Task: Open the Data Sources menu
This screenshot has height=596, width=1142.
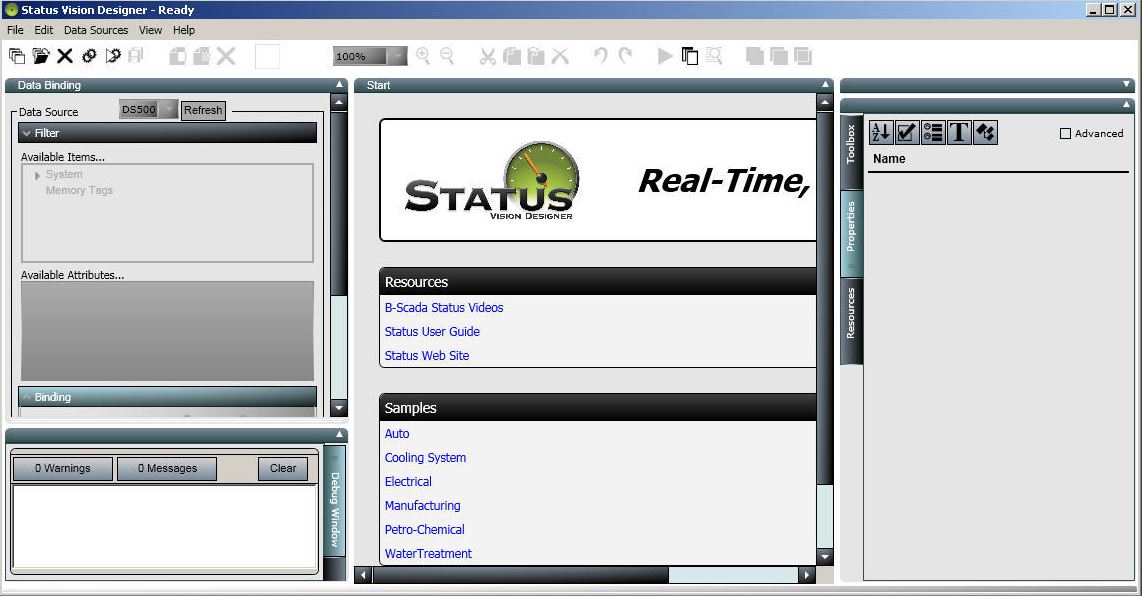Action: [96, 30]
